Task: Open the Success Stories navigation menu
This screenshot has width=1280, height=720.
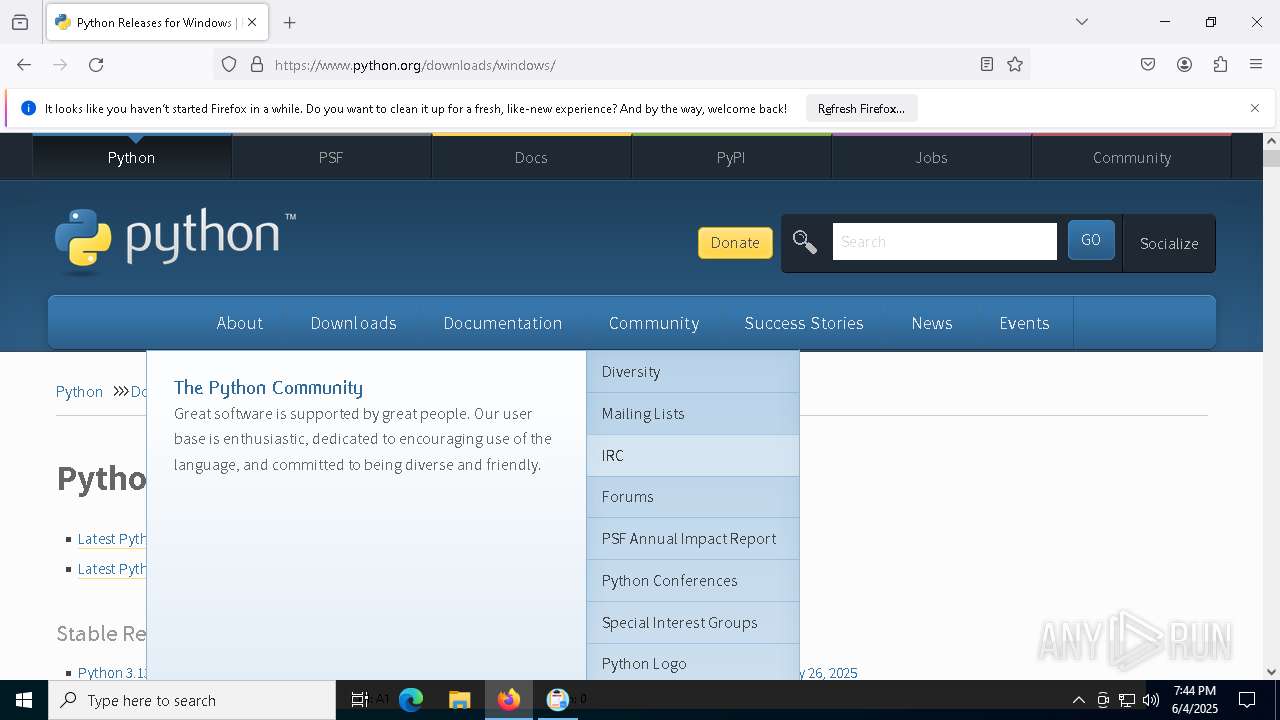Action: click(804, 323)
